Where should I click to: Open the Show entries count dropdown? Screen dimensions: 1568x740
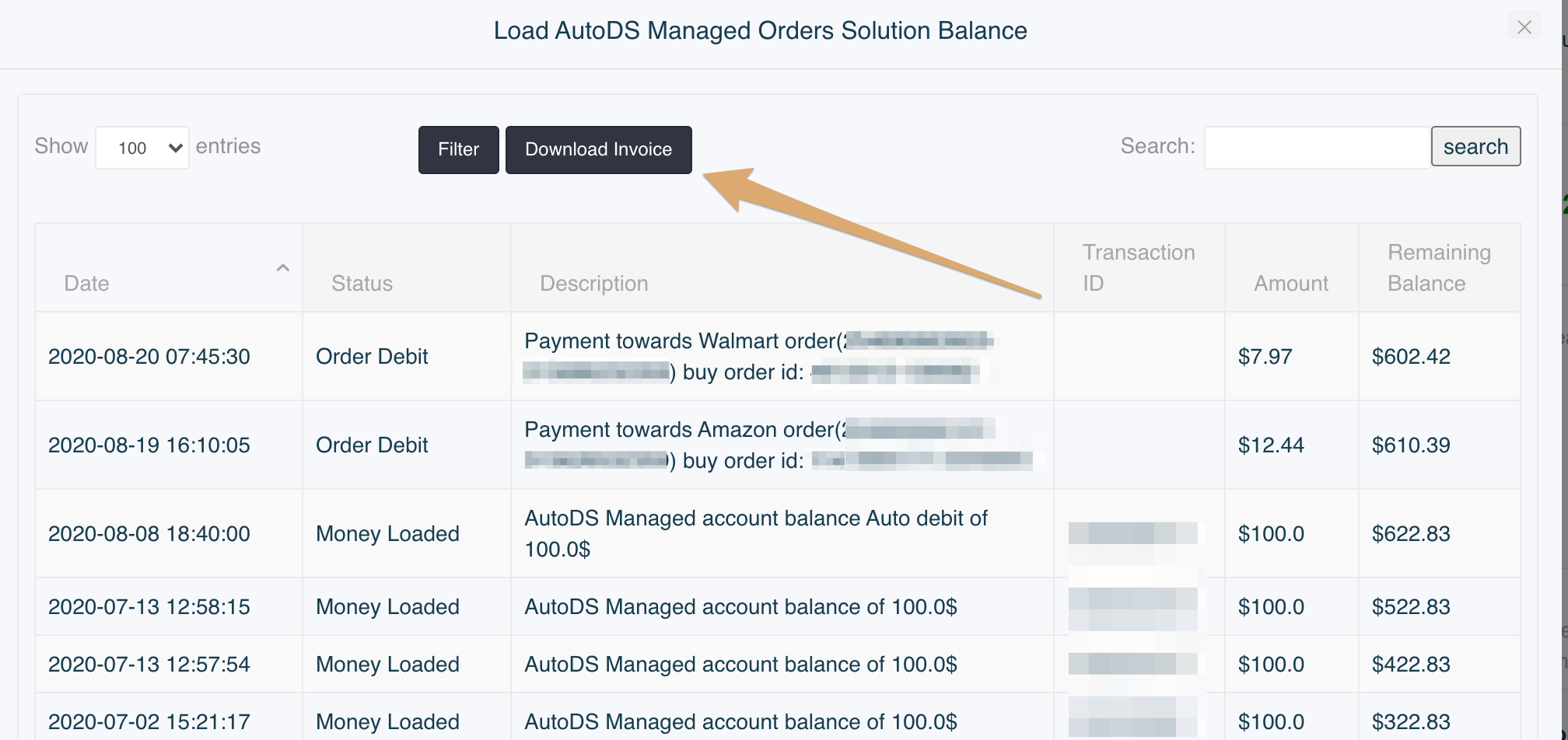pos(142,148)
